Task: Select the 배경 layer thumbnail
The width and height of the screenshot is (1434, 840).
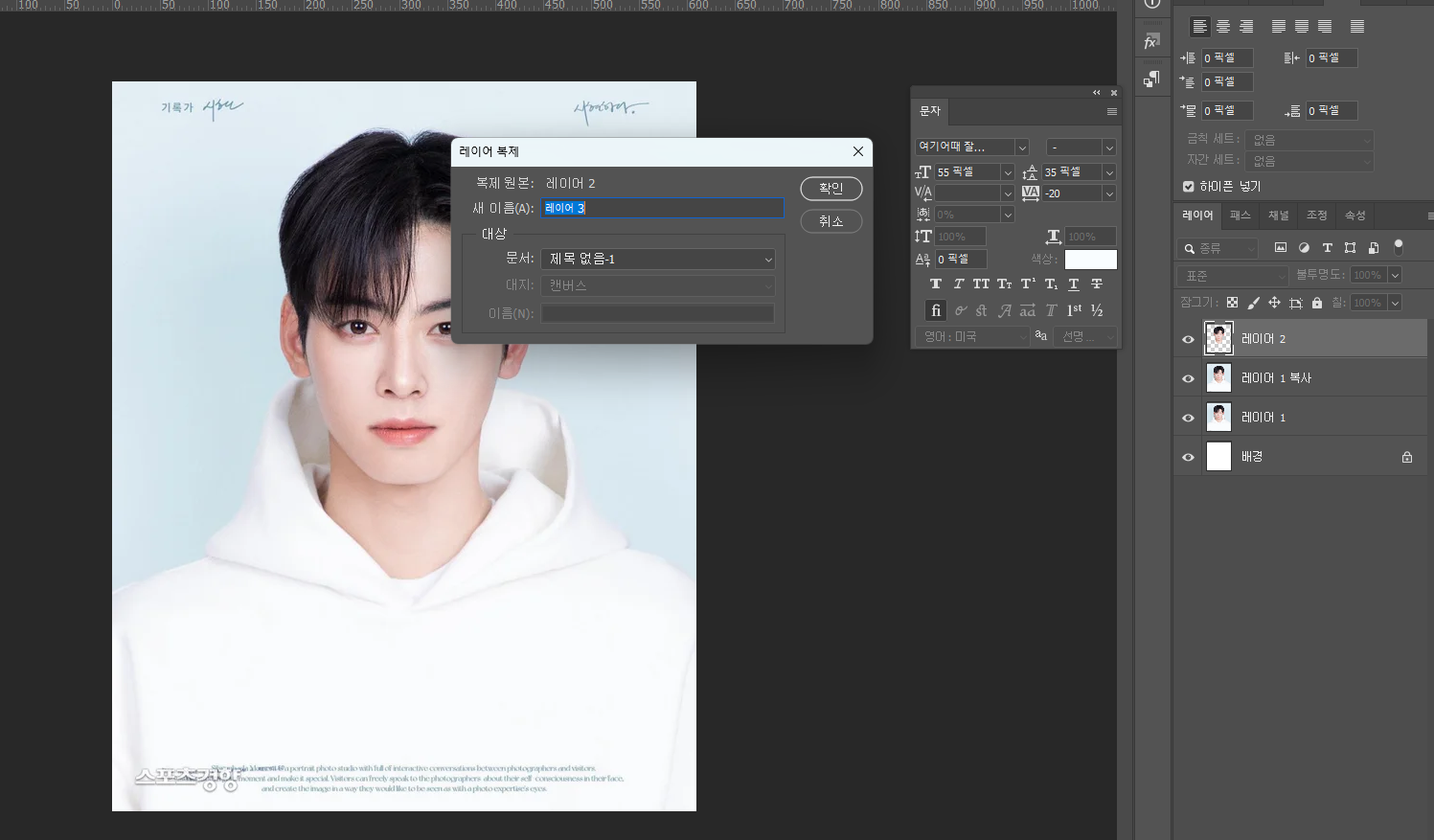Action: point(1218,457)
